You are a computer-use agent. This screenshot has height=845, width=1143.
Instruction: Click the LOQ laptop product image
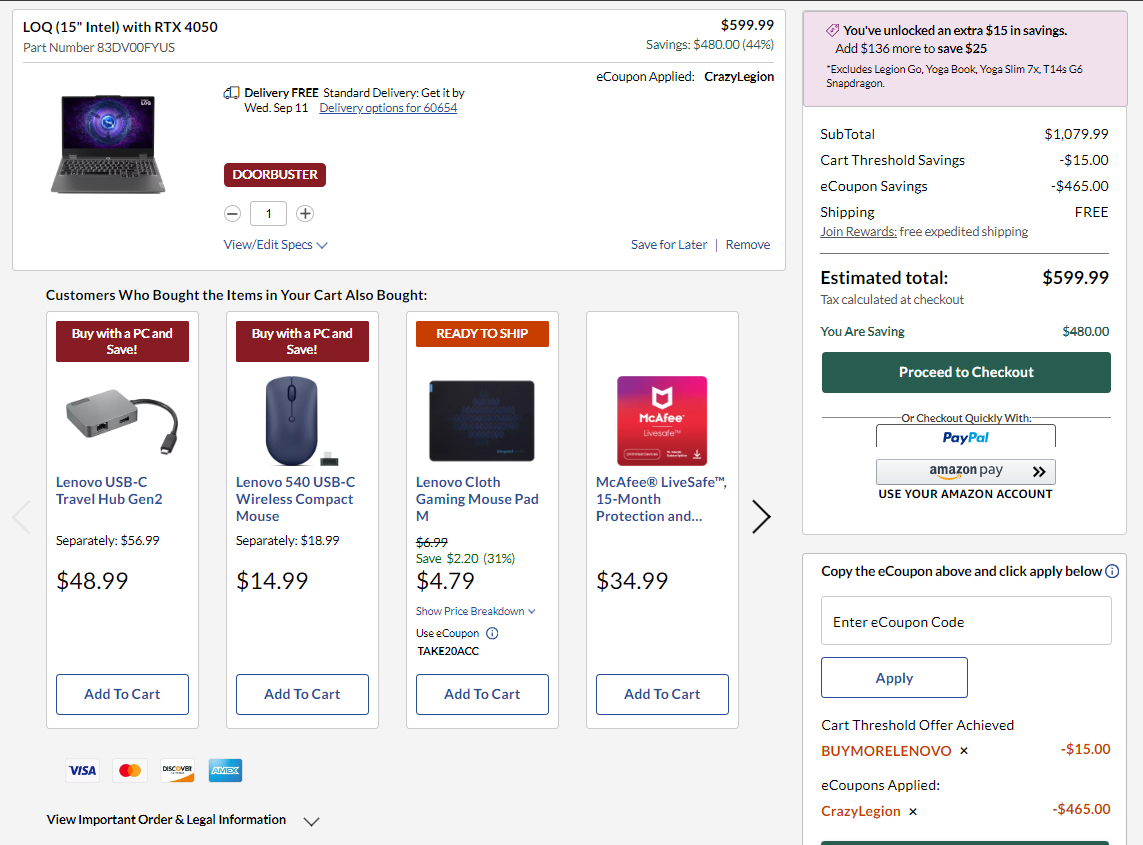pyautogui.click(x=108, y=143)
